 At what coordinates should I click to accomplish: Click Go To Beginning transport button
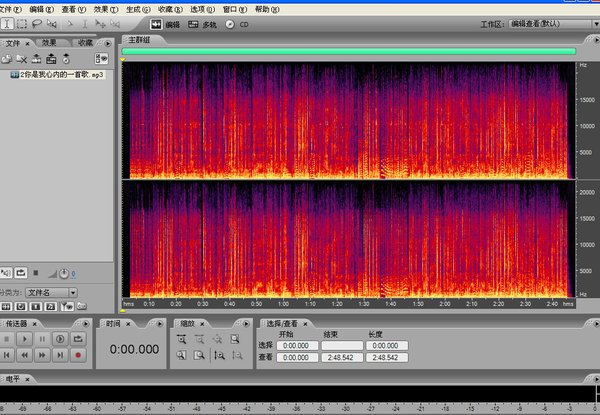pos(7,355)
